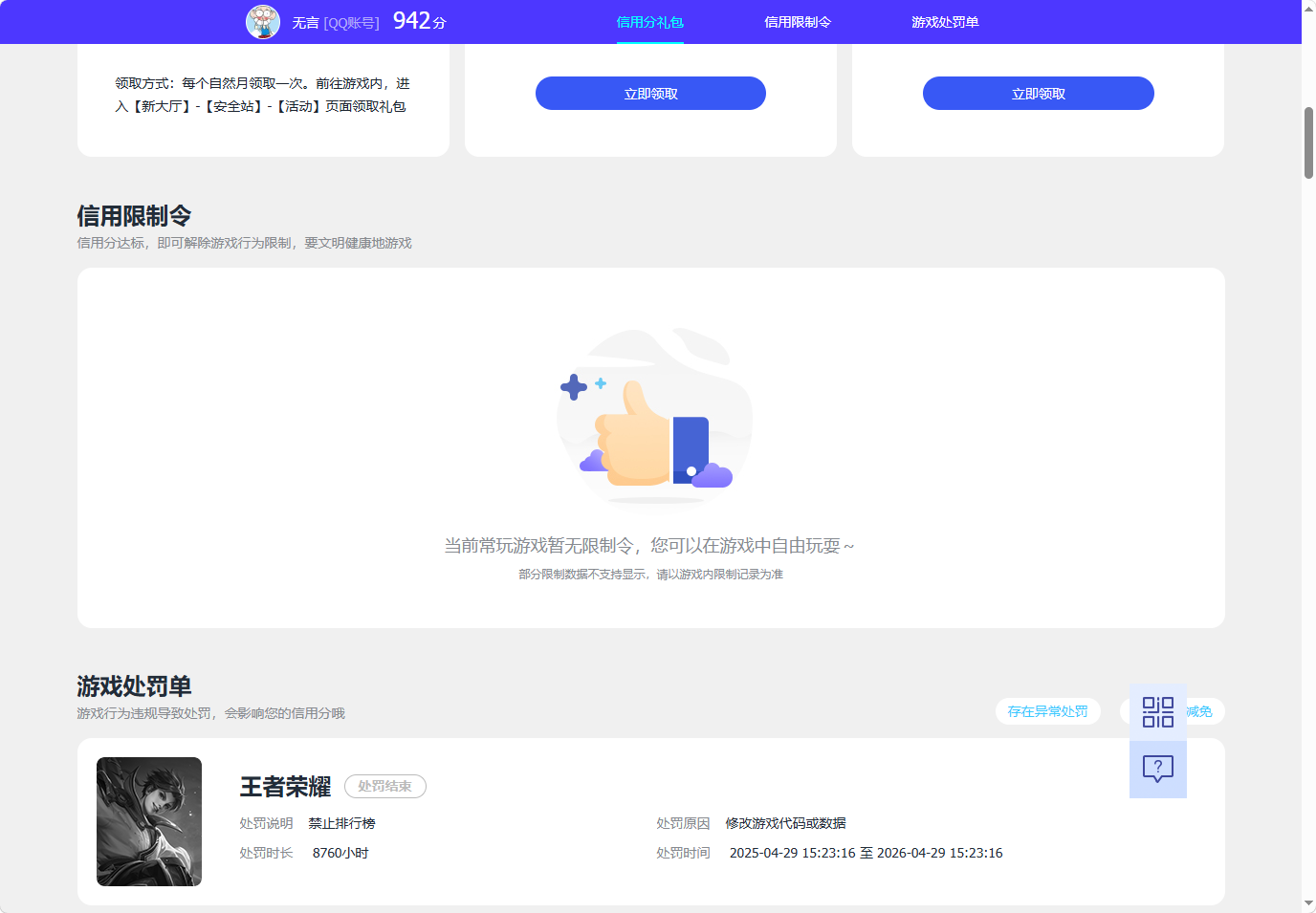The image size is (1316, 913).
Task: Click the 领取方式 instructions text
Action: pos(263,95)
